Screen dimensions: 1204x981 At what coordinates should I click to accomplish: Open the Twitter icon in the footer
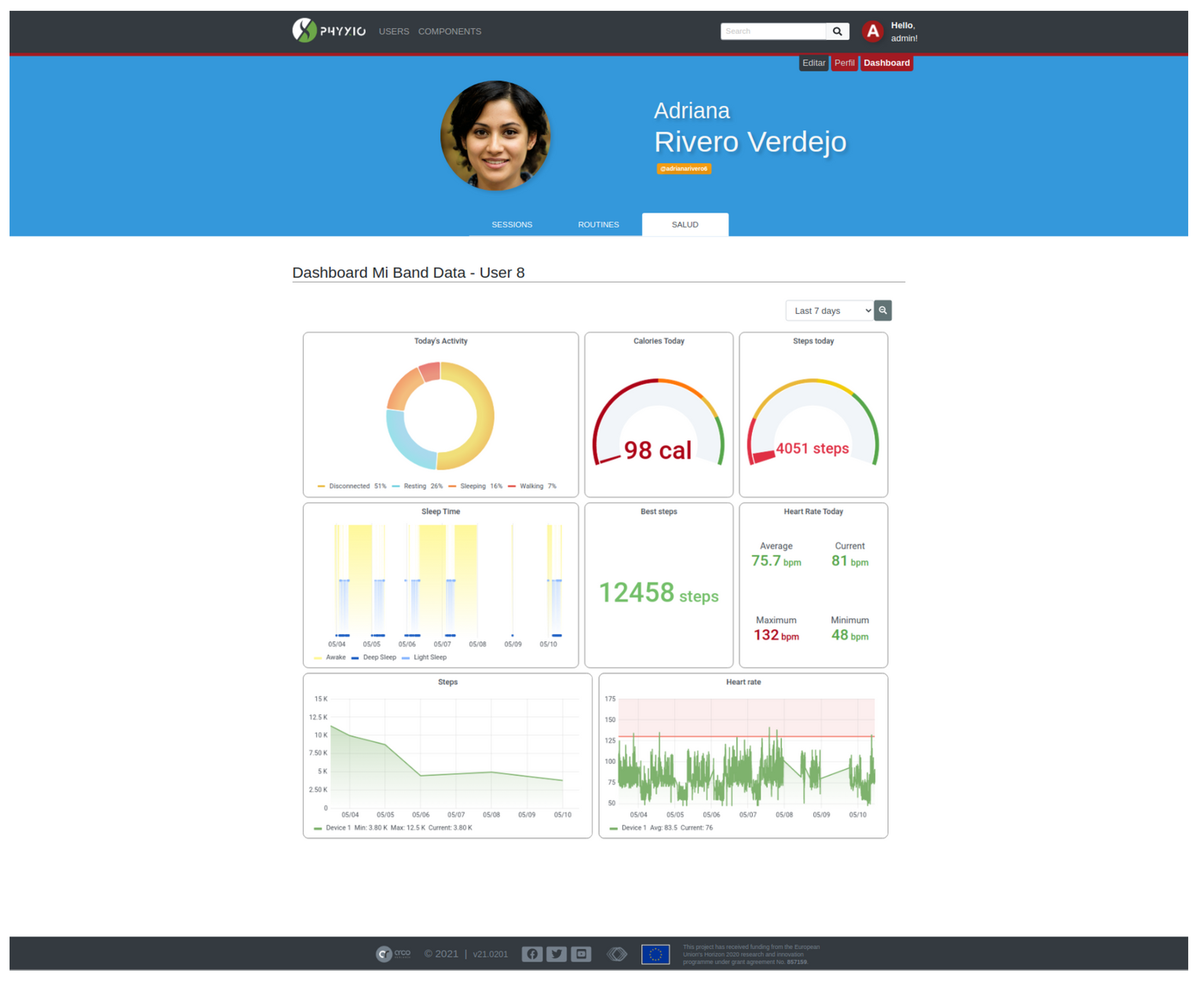[x=556, y=954]
